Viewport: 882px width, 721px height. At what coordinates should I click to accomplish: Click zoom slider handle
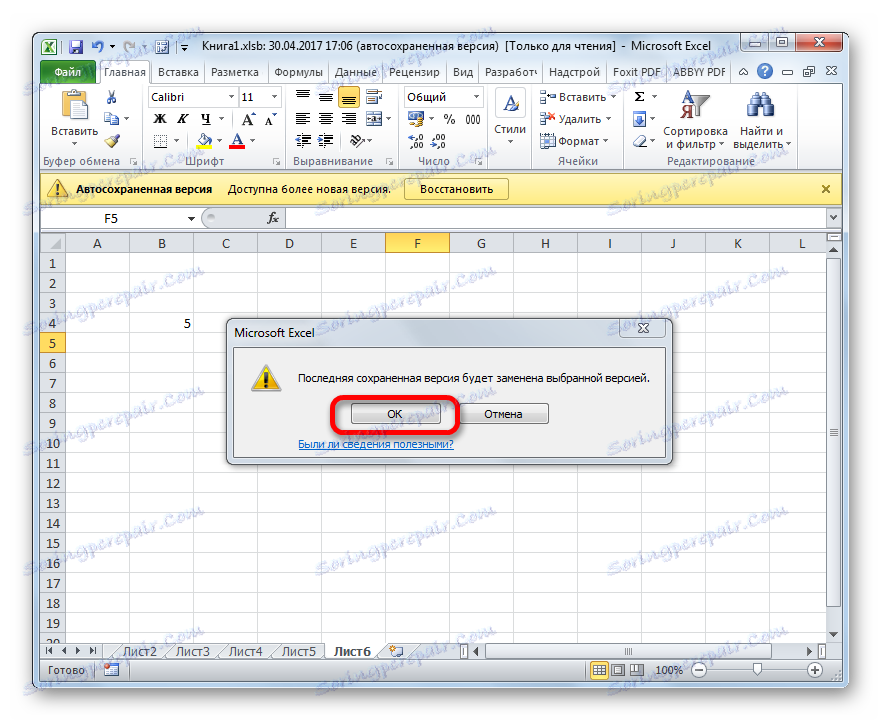click(757, 669)
